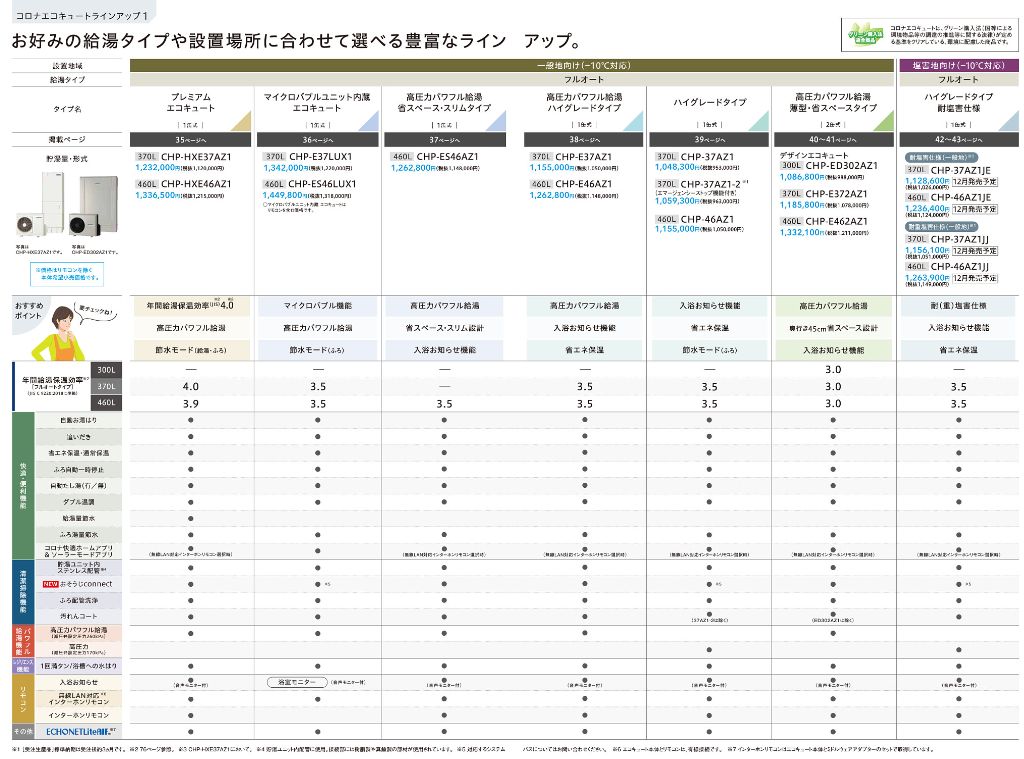This screenshot has width=1024, height=759.
Task: Click the green 快適・便利機能 category bar
Action: tap(23, 485)
